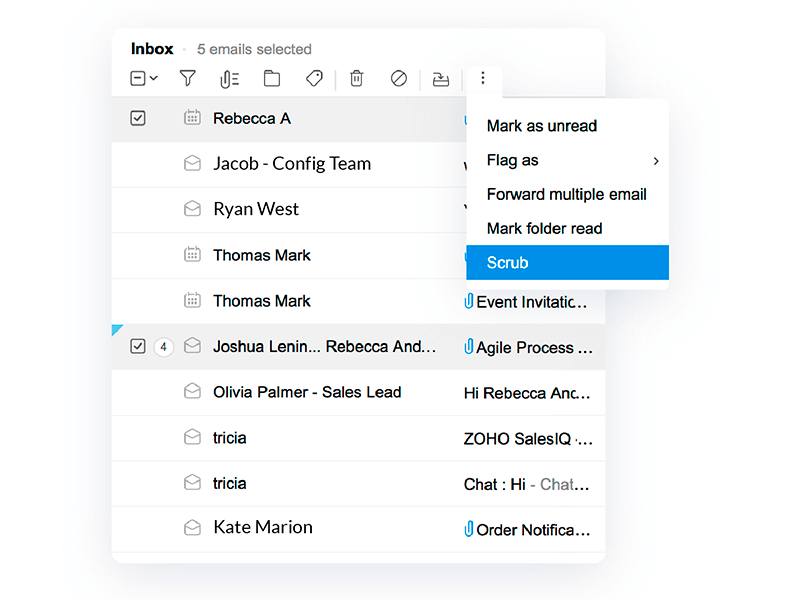Screen dimensions: 800x600
Task: Expand the select-all dropdown arrow
Action: coord(154,78)
